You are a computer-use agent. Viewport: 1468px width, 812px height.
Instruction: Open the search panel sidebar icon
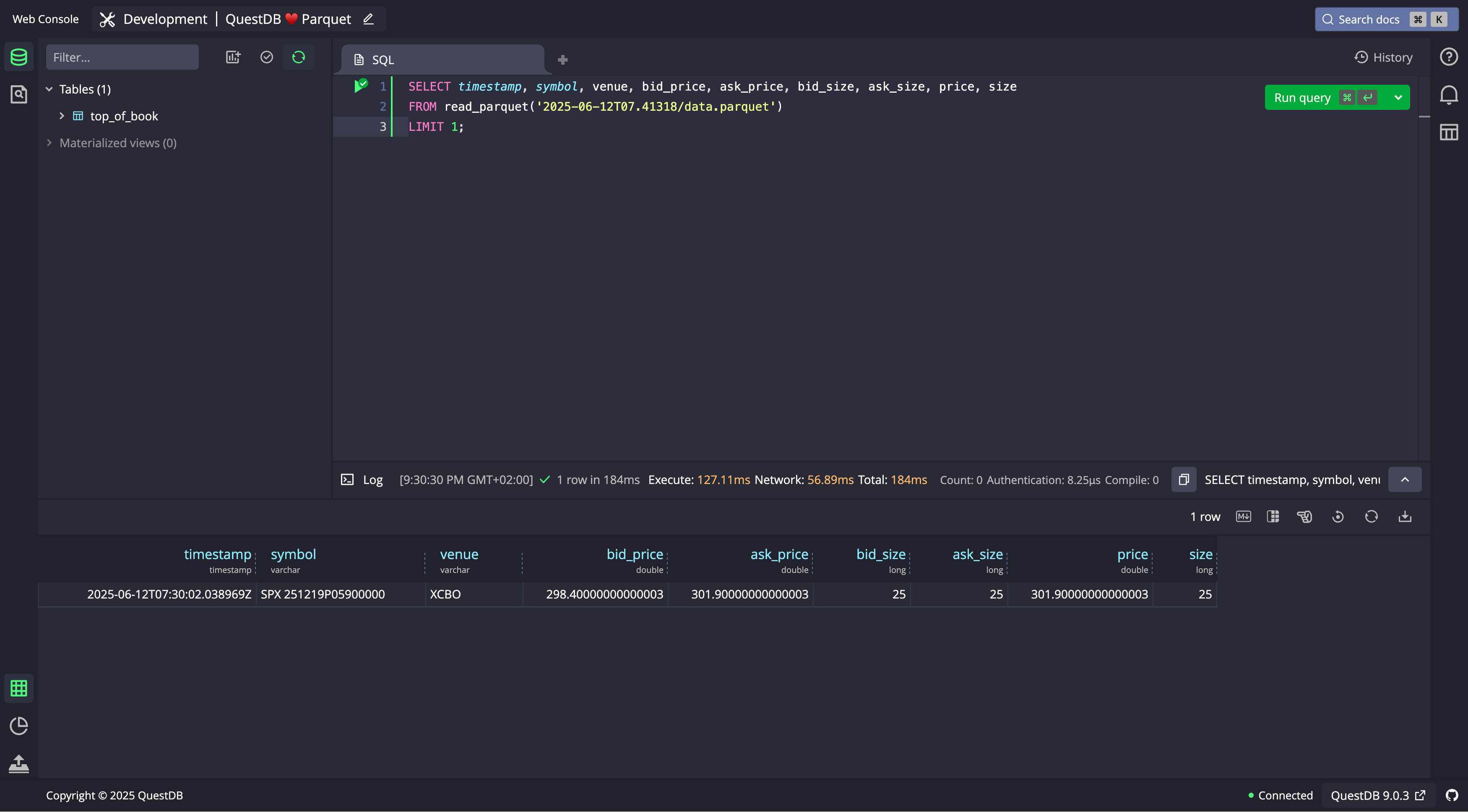pos(19,94)
